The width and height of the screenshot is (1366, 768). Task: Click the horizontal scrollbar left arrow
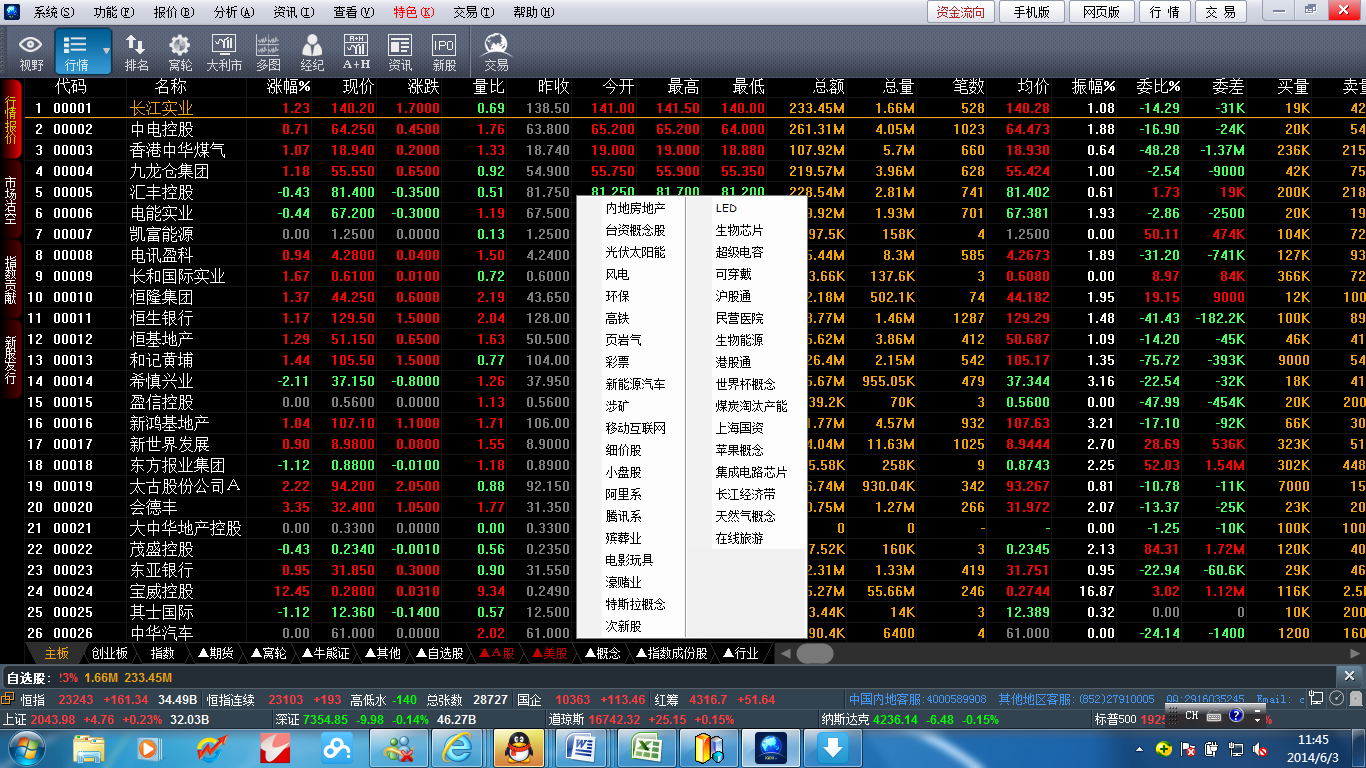point(786,653)
